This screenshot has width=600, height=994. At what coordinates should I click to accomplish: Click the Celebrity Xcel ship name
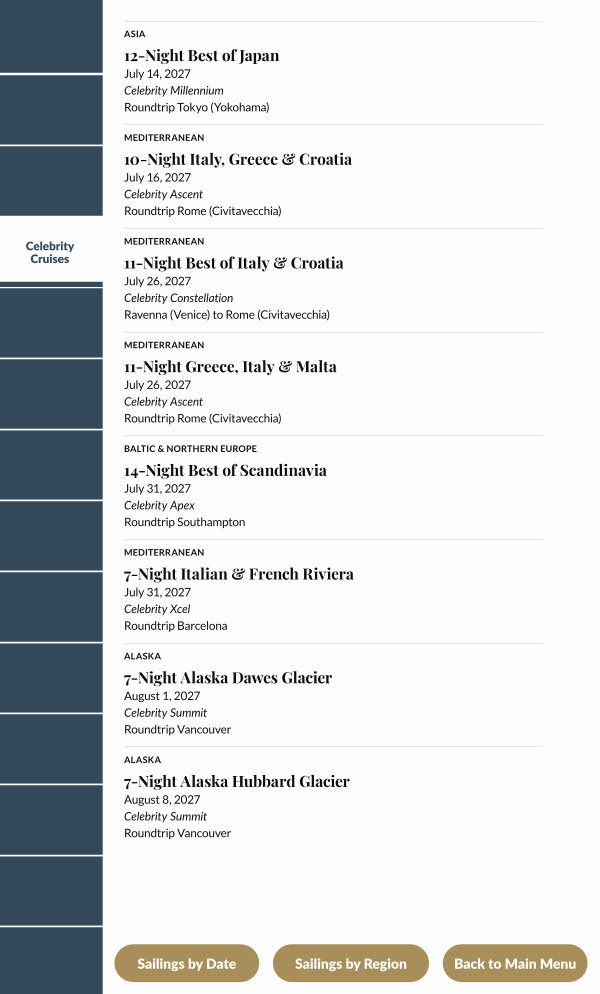click(x=157, y=609)
